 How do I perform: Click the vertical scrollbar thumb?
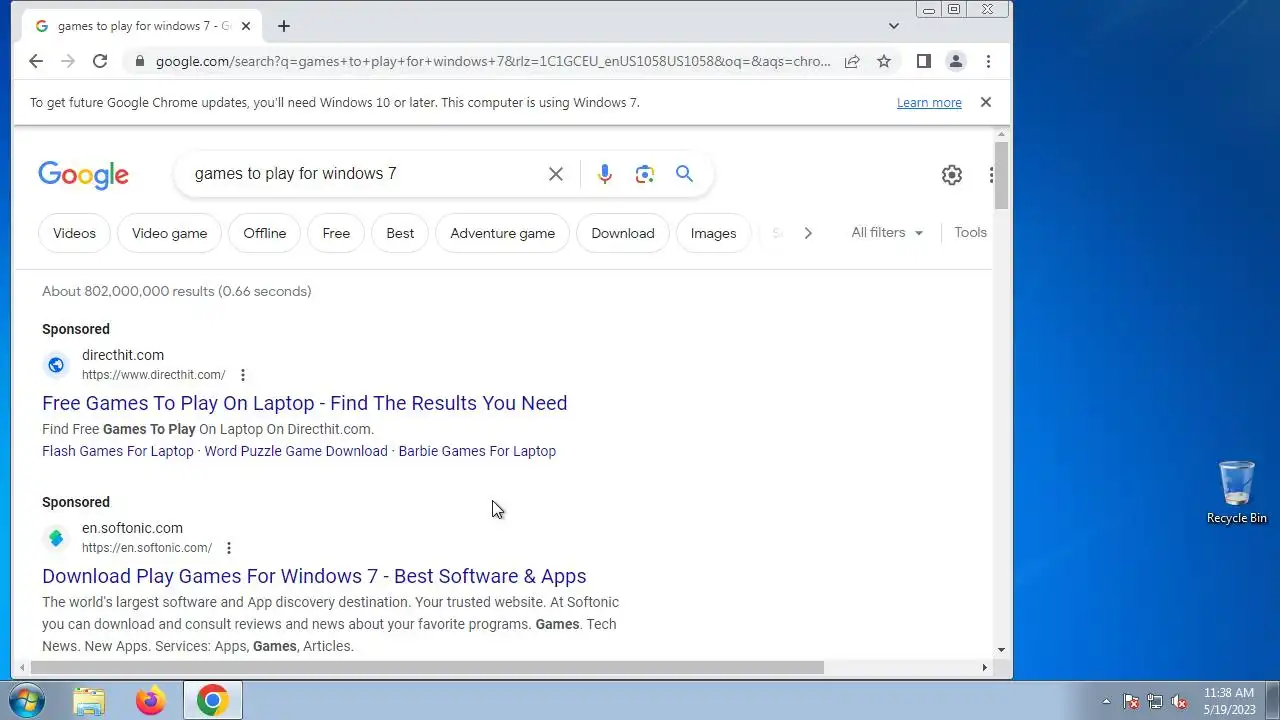pyautogui.click(x=1002, y=176)
